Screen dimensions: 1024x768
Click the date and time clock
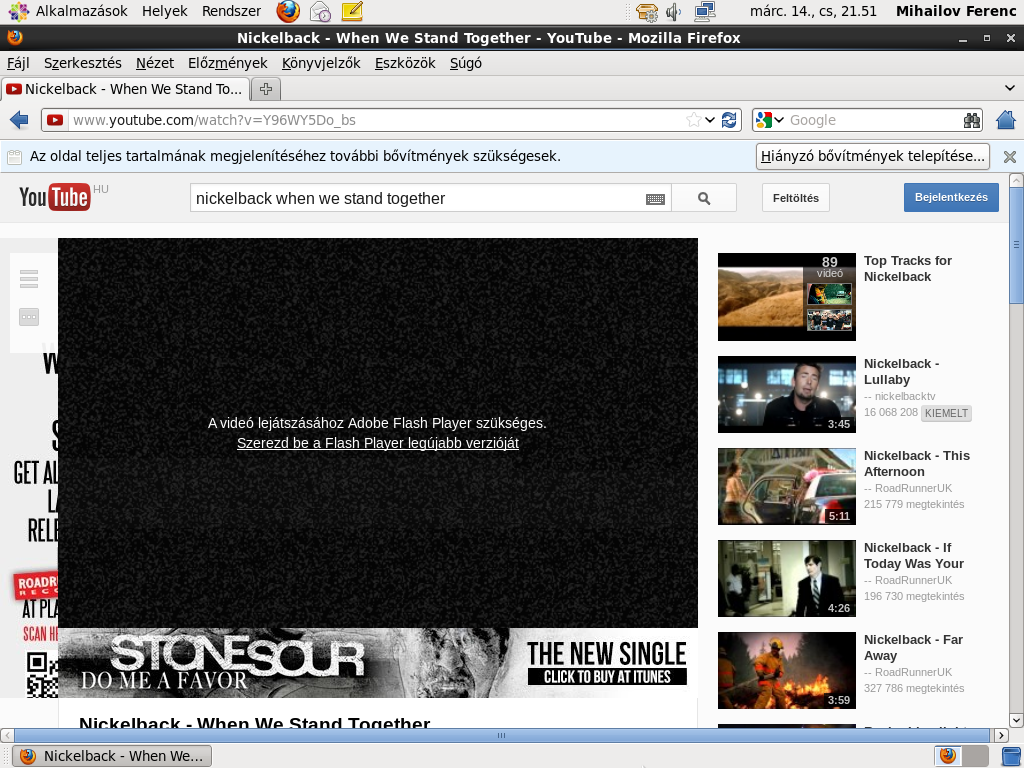(x=813, y=11)
